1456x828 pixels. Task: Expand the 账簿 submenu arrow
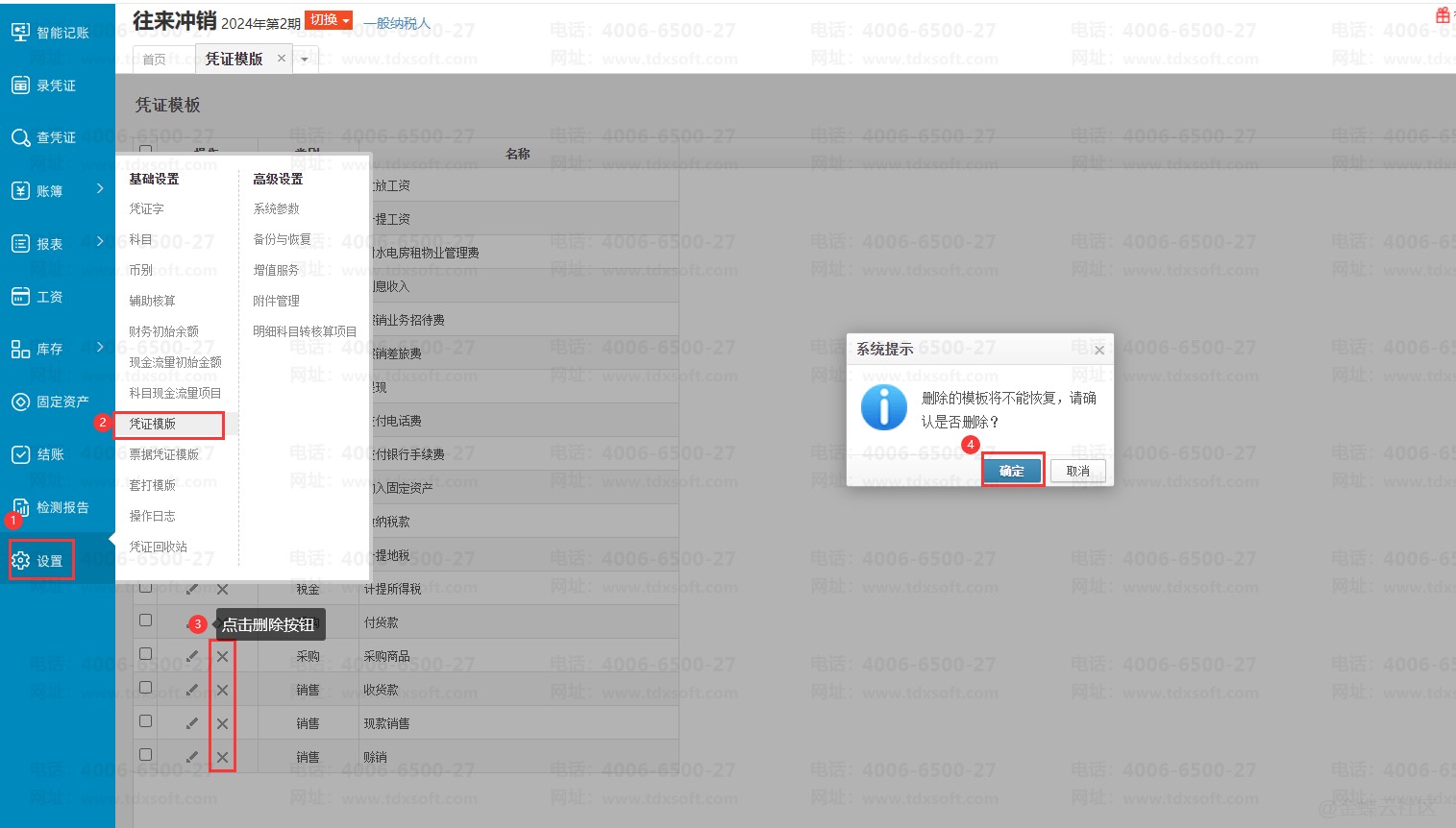coord(100,189)
